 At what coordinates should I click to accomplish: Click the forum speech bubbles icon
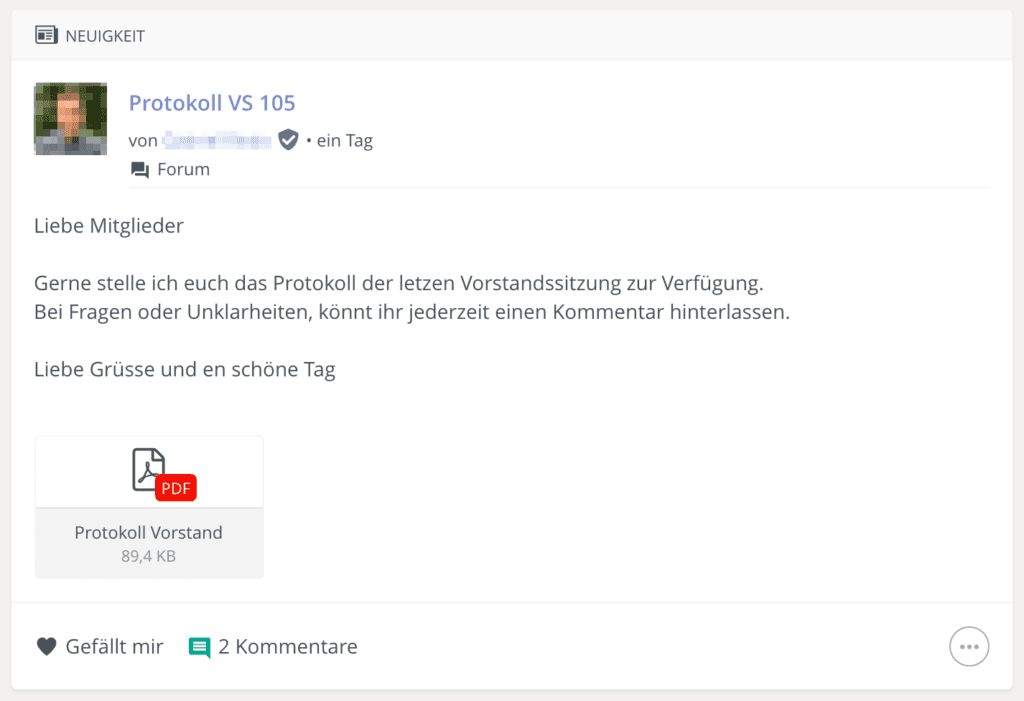(x=140, y=170)
